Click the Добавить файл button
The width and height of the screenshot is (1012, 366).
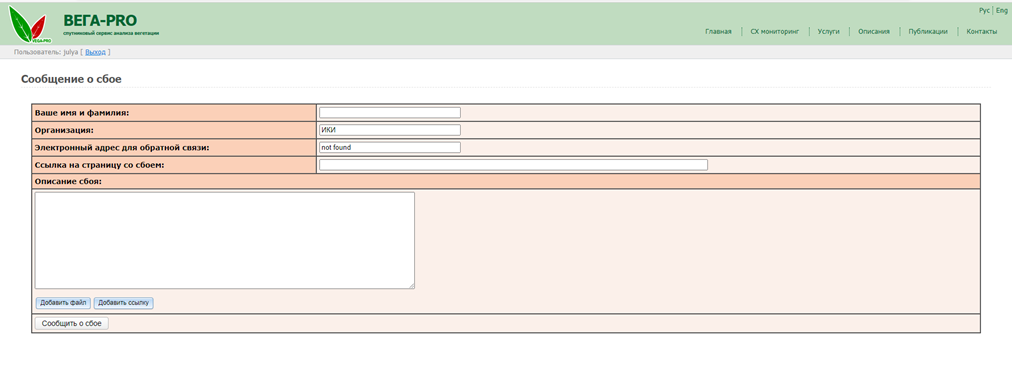tap(63, 303)
